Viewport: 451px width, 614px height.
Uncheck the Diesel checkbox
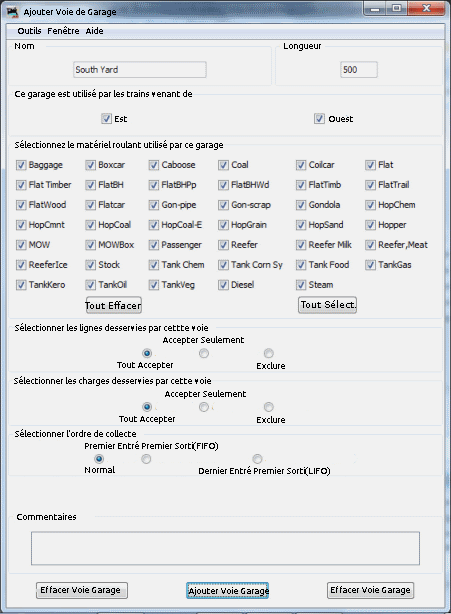click(223, 285)
